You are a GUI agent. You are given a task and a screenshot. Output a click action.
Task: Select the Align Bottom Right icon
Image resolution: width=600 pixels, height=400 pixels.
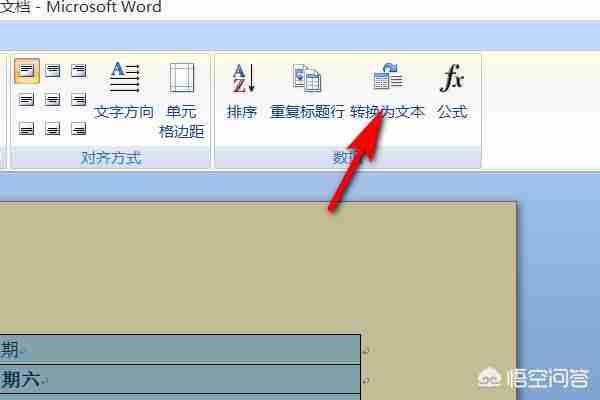tap(79, 129)
